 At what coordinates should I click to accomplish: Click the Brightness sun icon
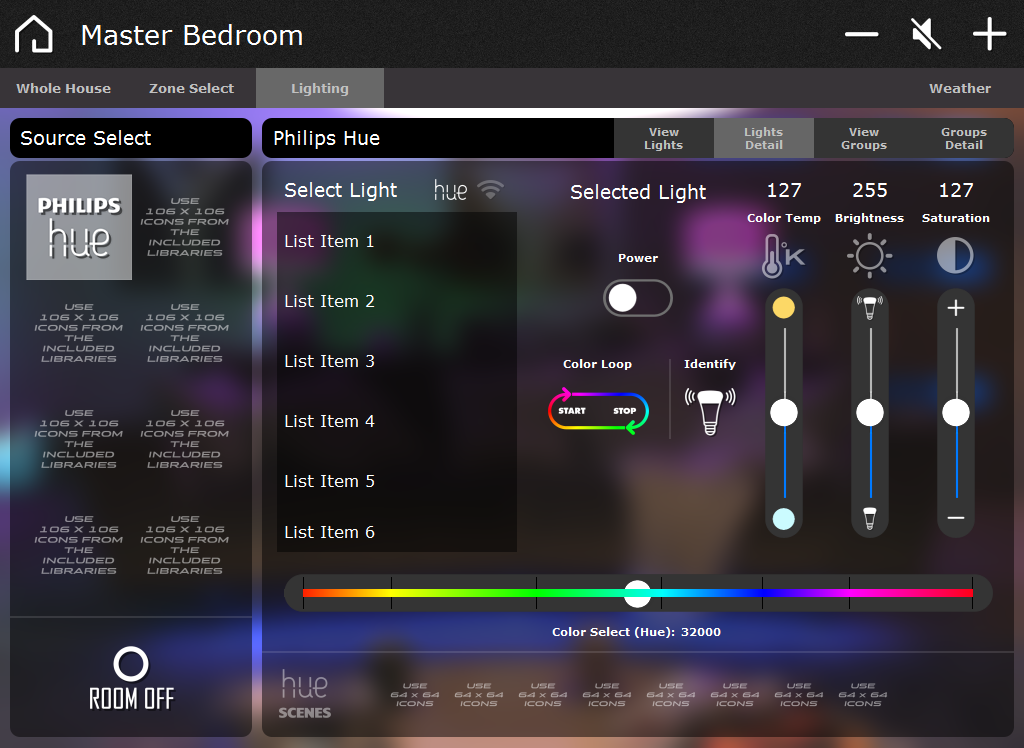click(869, 255)
